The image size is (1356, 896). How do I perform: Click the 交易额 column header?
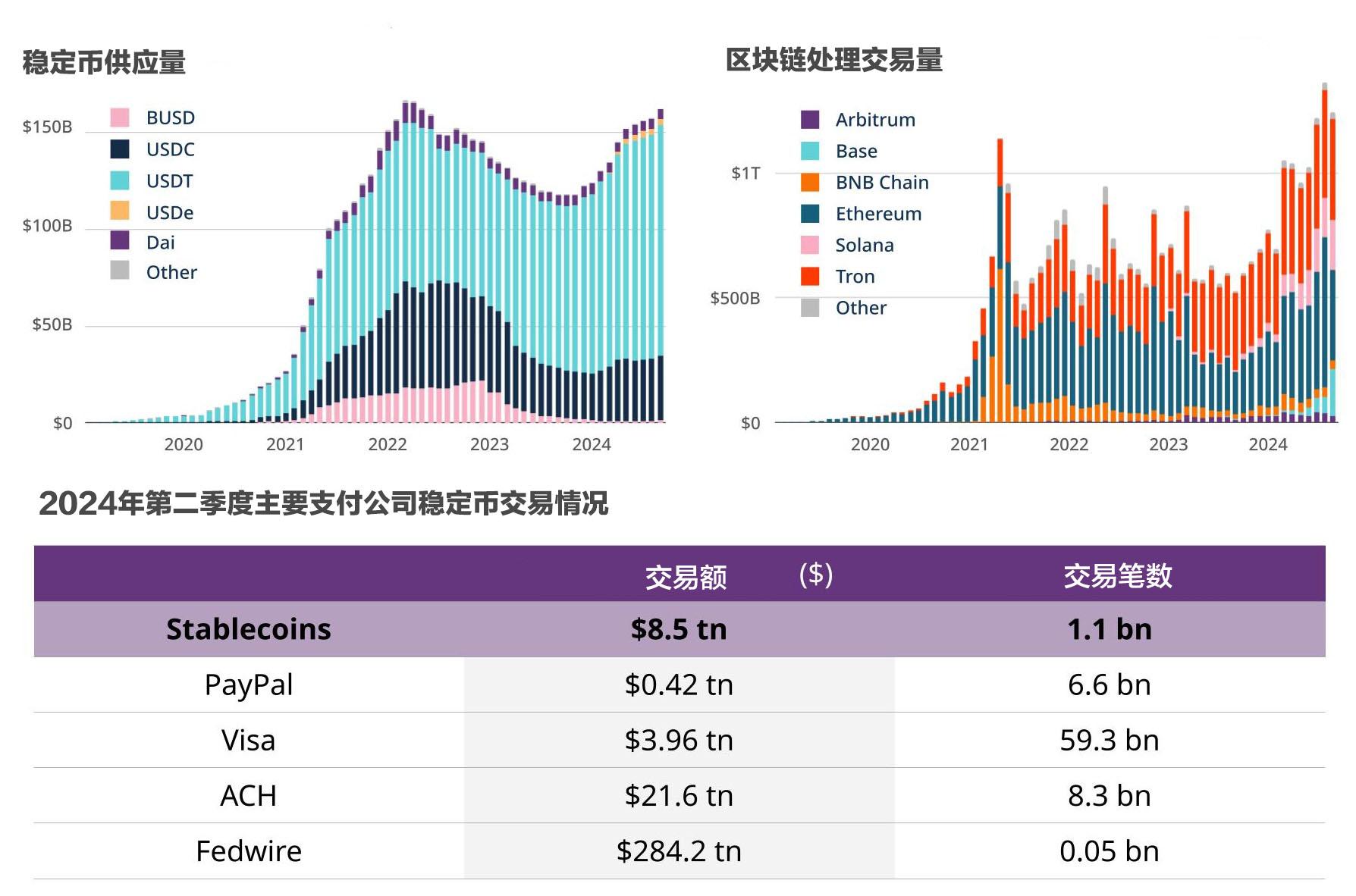click(x=686, y=577)
